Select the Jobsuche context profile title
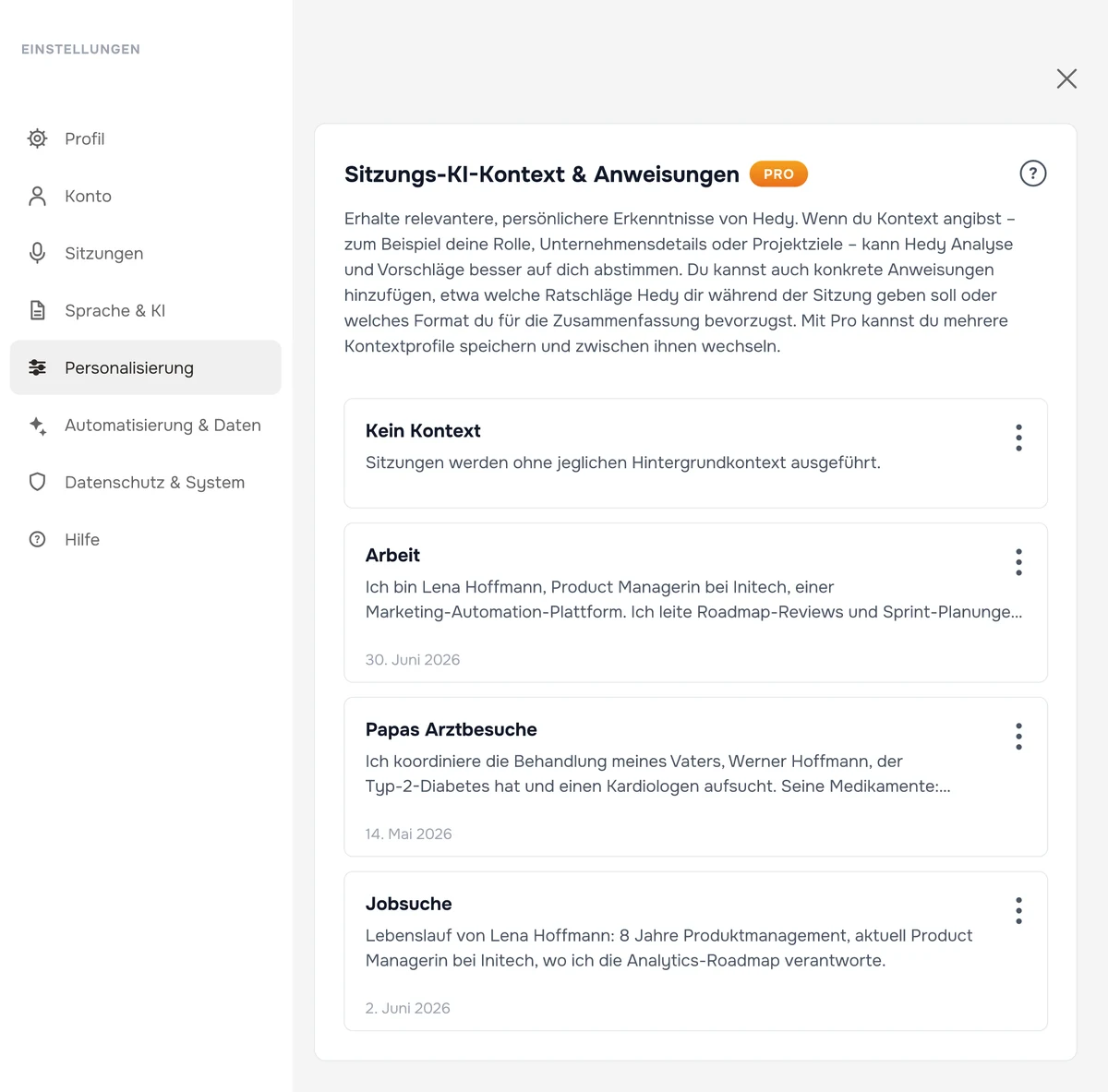Viewport: 1108px width, 1092px height. pyautogui.click(x=408, y=904)
